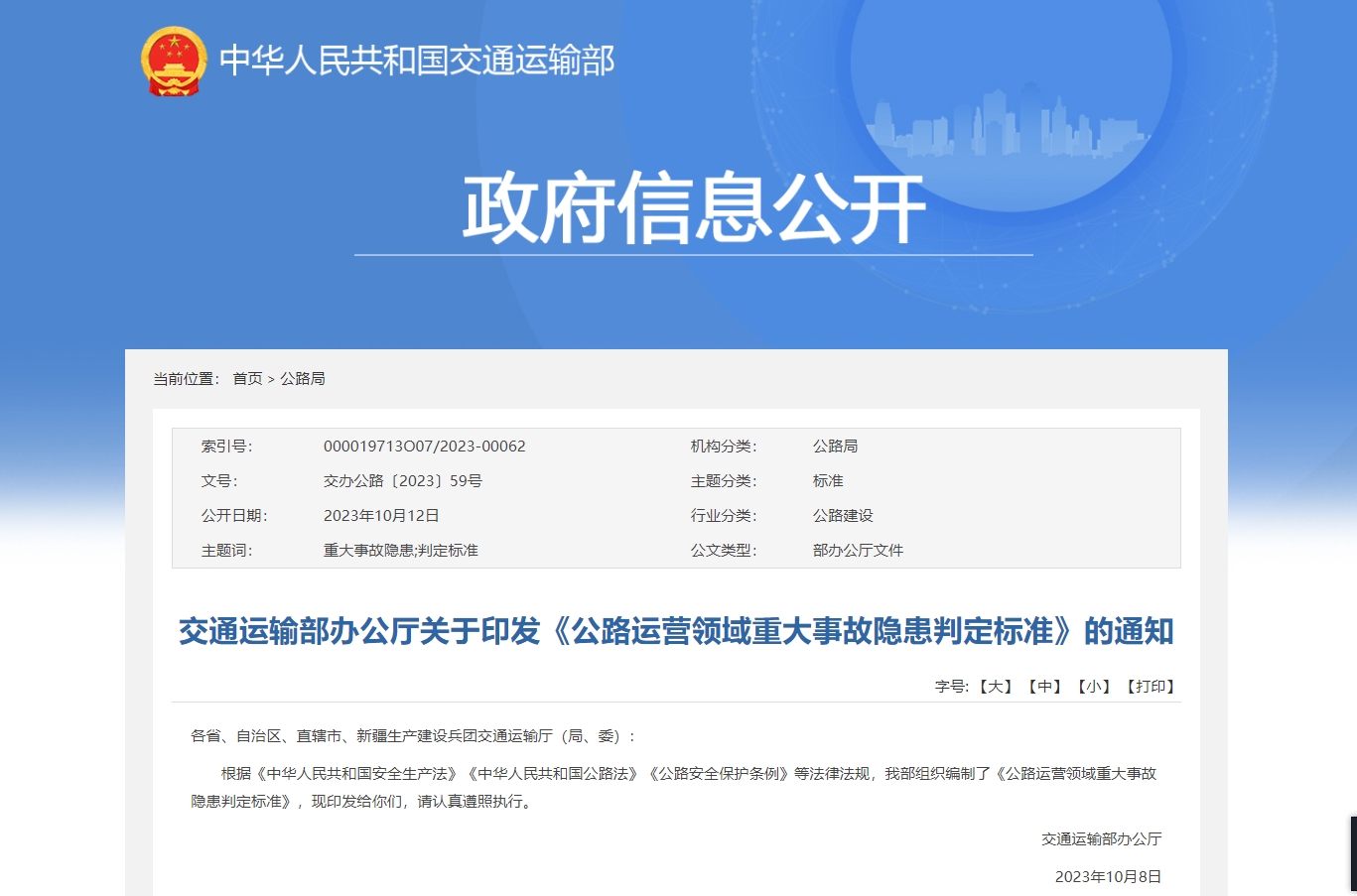Click the 公开日期 label
This screenshot has height=896, width=1357.
click(x=234, y=516)
